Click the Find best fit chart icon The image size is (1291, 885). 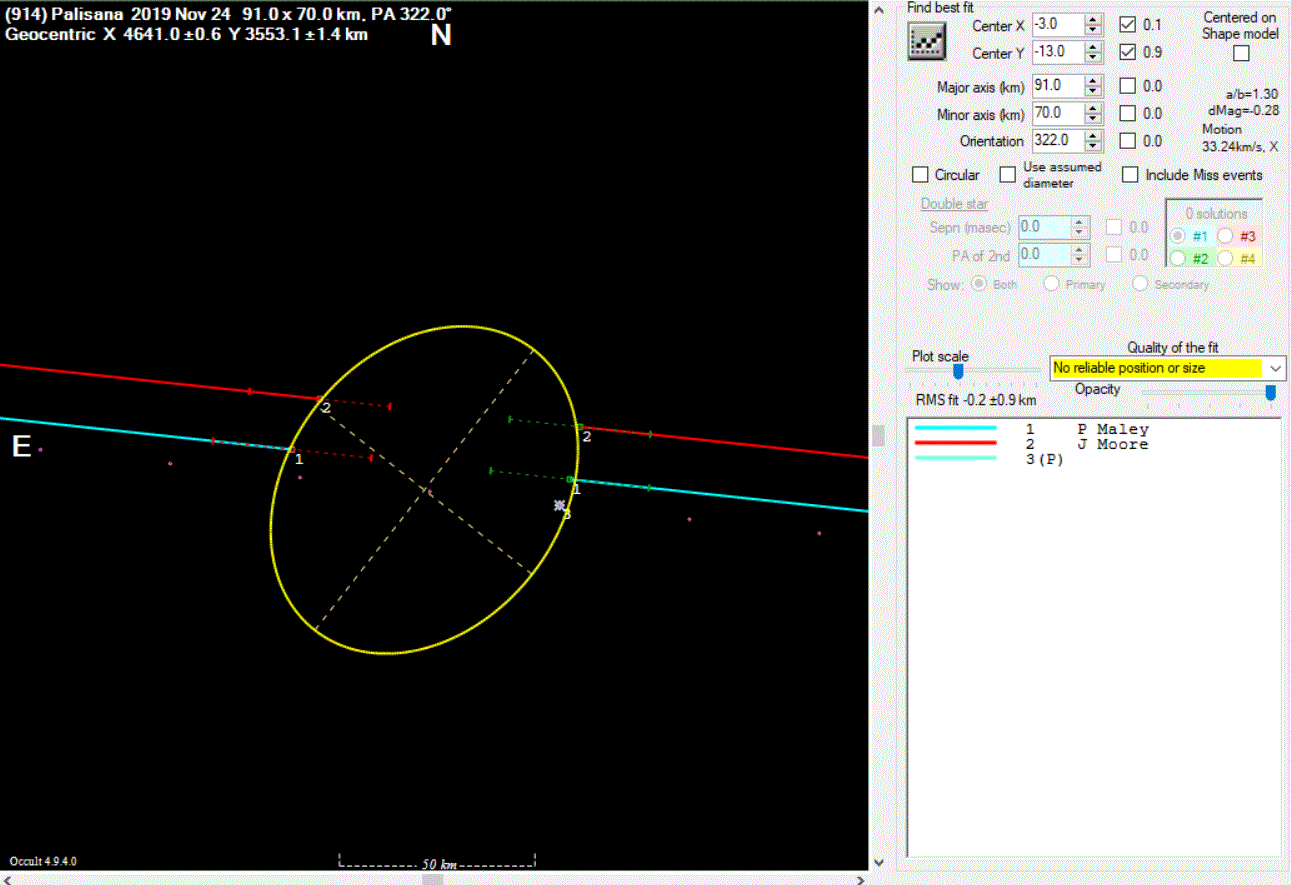coord(926,41)
